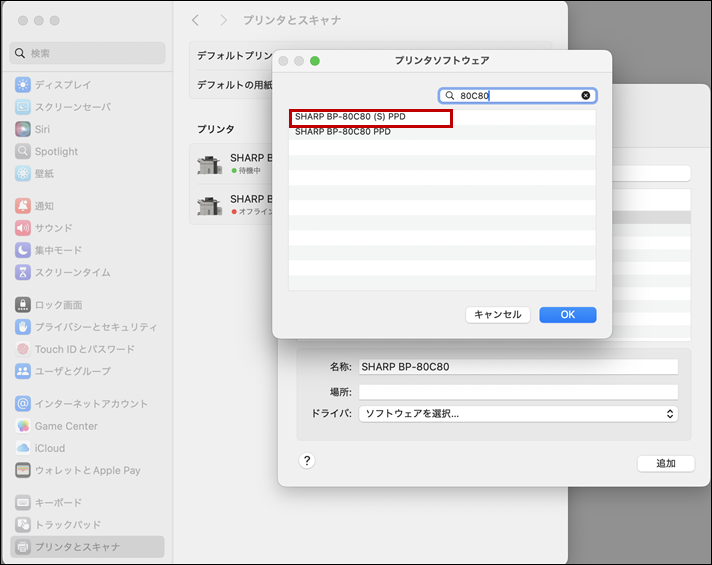Open the Spotlight sidebar icon
This screenshot has width=712, height=565.
tap(23, 151)
